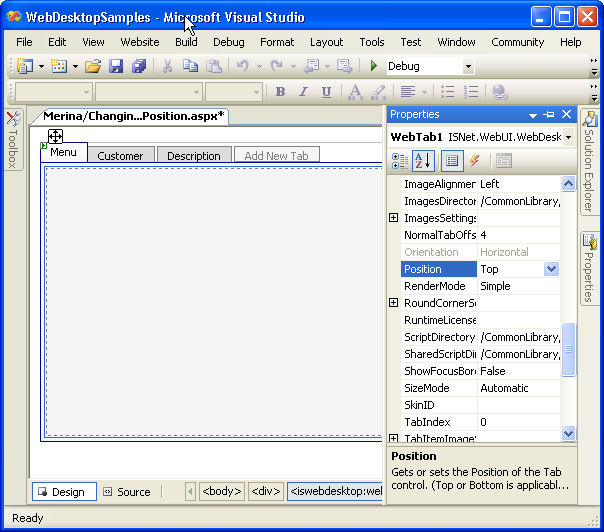Click the Save icon in the toolbar
This screenshot has height=532, width=604.
(116, 67)
